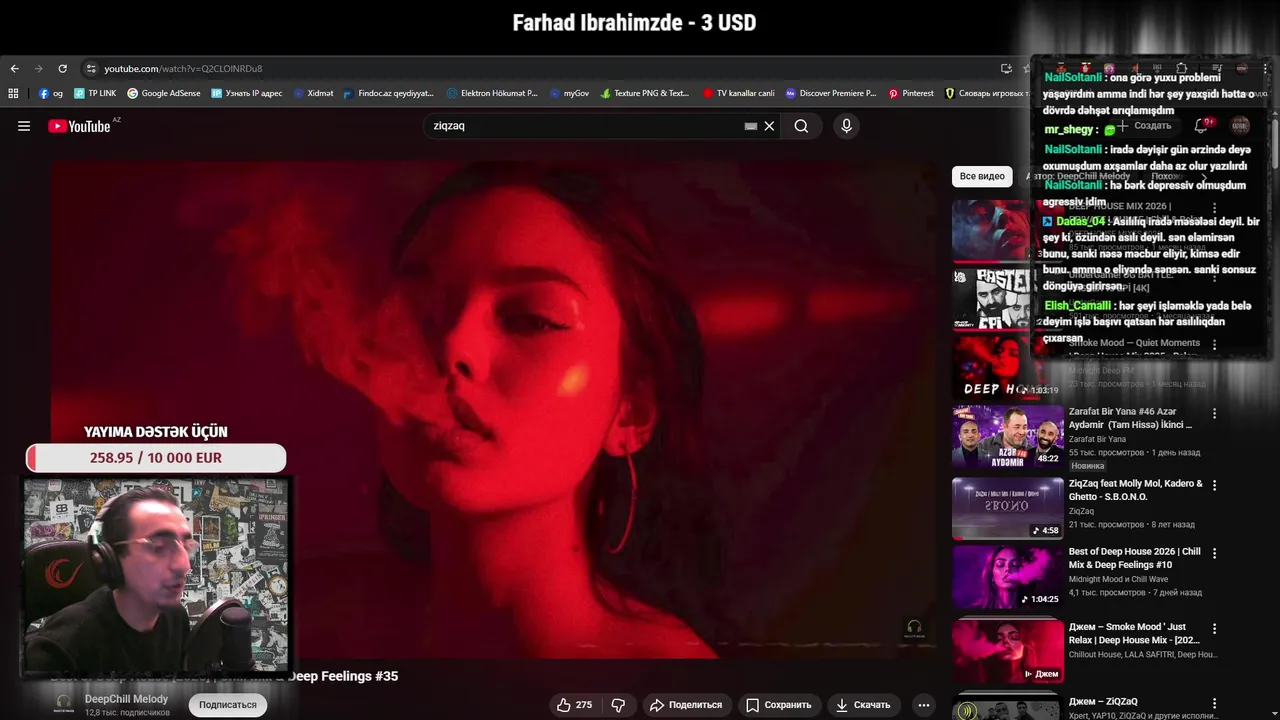
Task: Select the Все видео filter chip
Action: (x=982, y=176)
